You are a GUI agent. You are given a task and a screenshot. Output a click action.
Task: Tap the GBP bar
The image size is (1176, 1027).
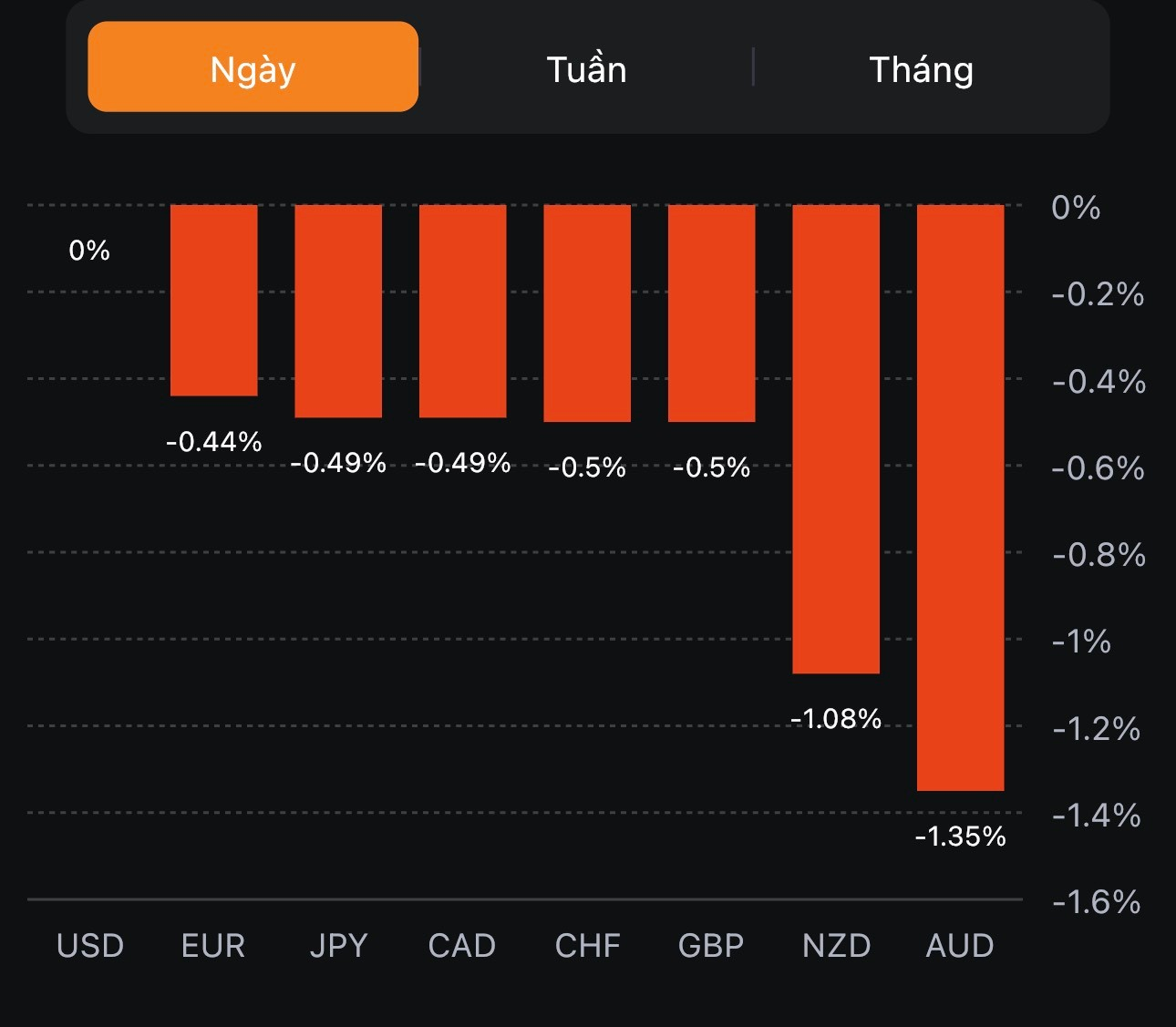pyautogui.click(x=711, y=313)
